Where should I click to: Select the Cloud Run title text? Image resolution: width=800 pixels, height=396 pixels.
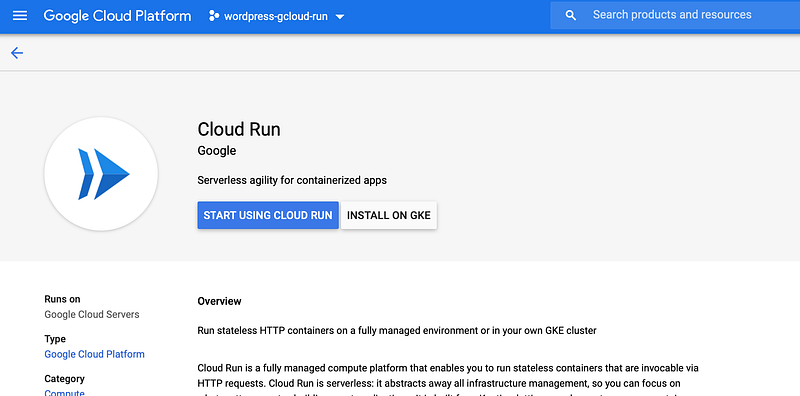(x=239, y=129)
